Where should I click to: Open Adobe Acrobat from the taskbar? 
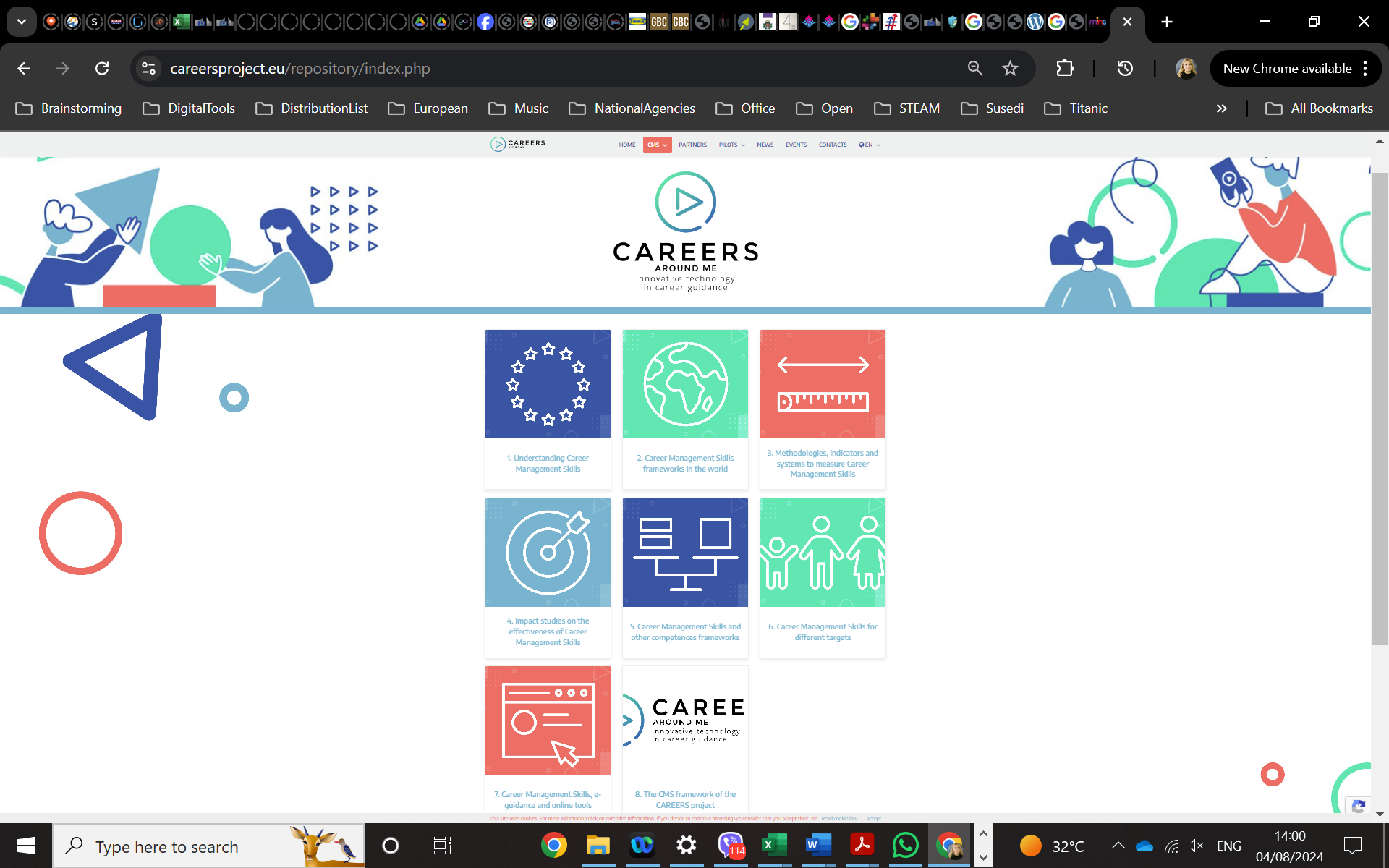pos(862,846)
